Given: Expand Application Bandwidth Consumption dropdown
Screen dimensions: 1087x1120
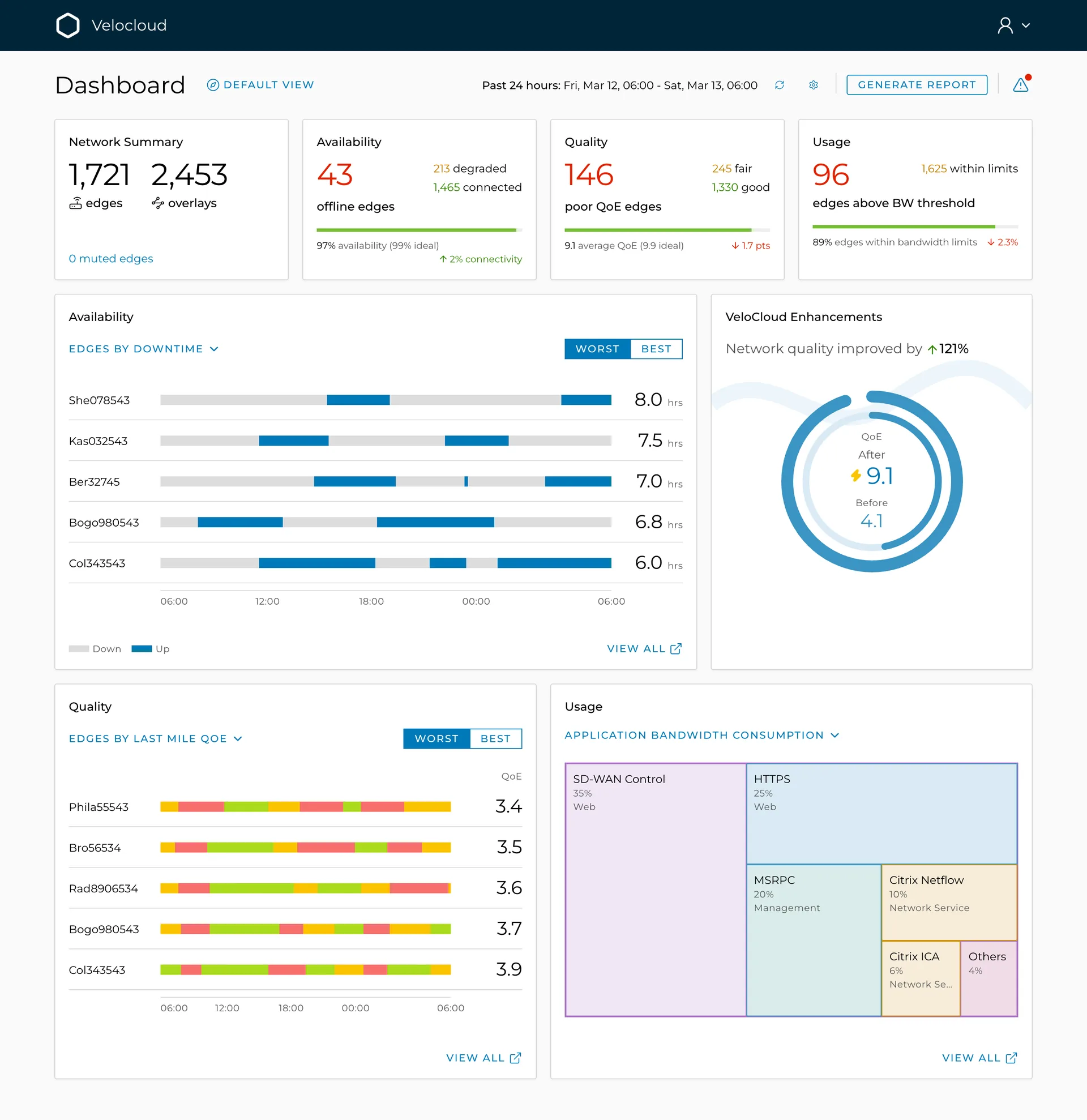Looking at the screenshot, I should click(702, 735).
